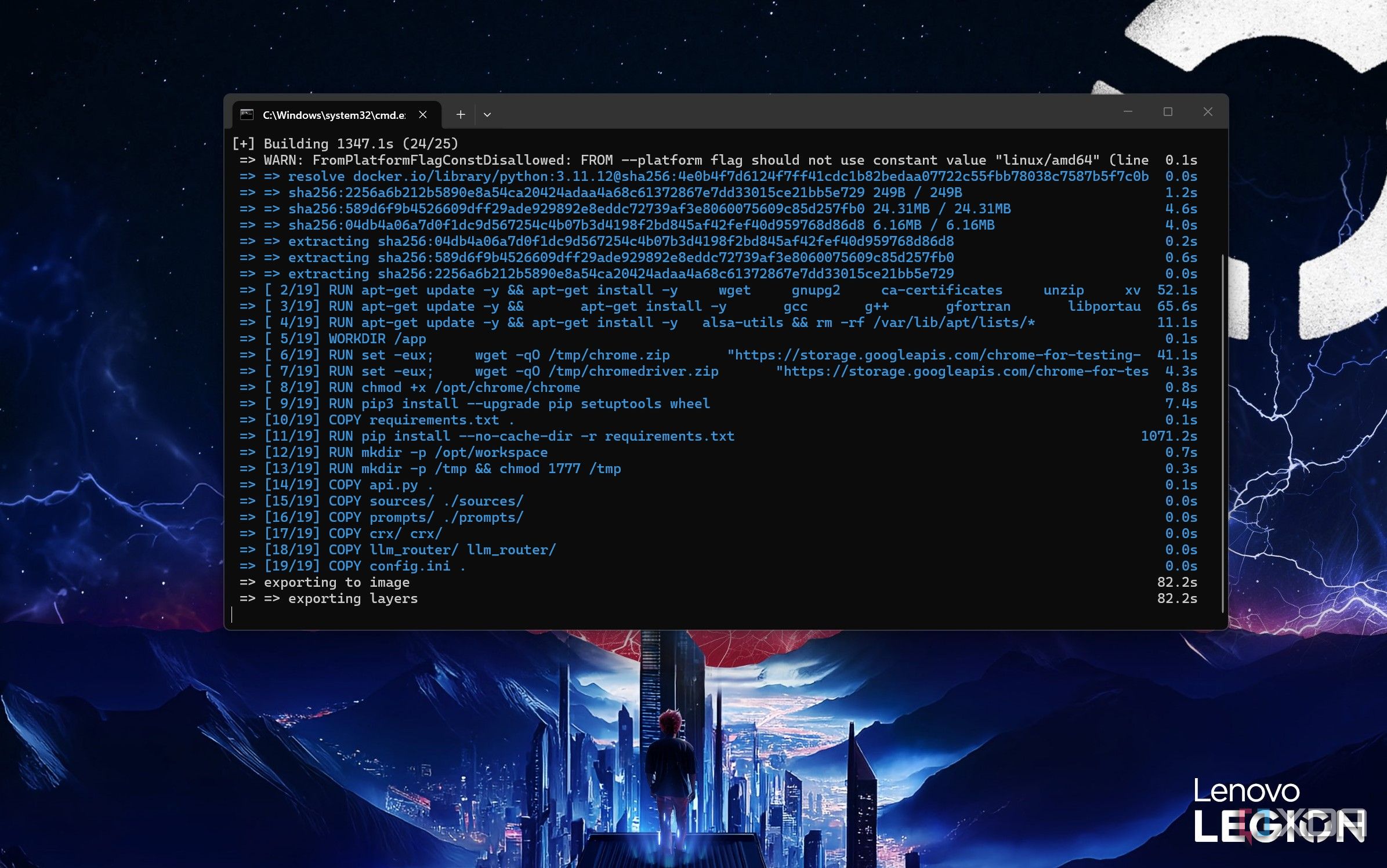Image resolution: width=1387 pixels, height=868 pixels.
Task: Click the Building 1347.1s (24/25) status line
Action: (x=345, y=144)
